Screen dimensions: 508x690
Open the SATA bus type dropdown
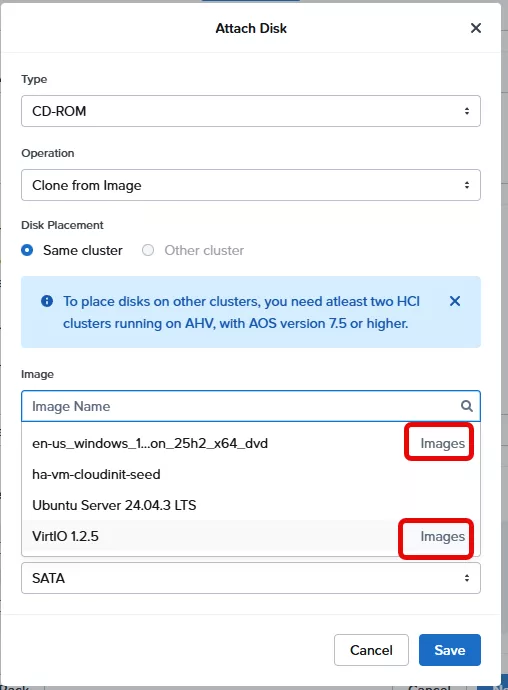coord(251,578)
